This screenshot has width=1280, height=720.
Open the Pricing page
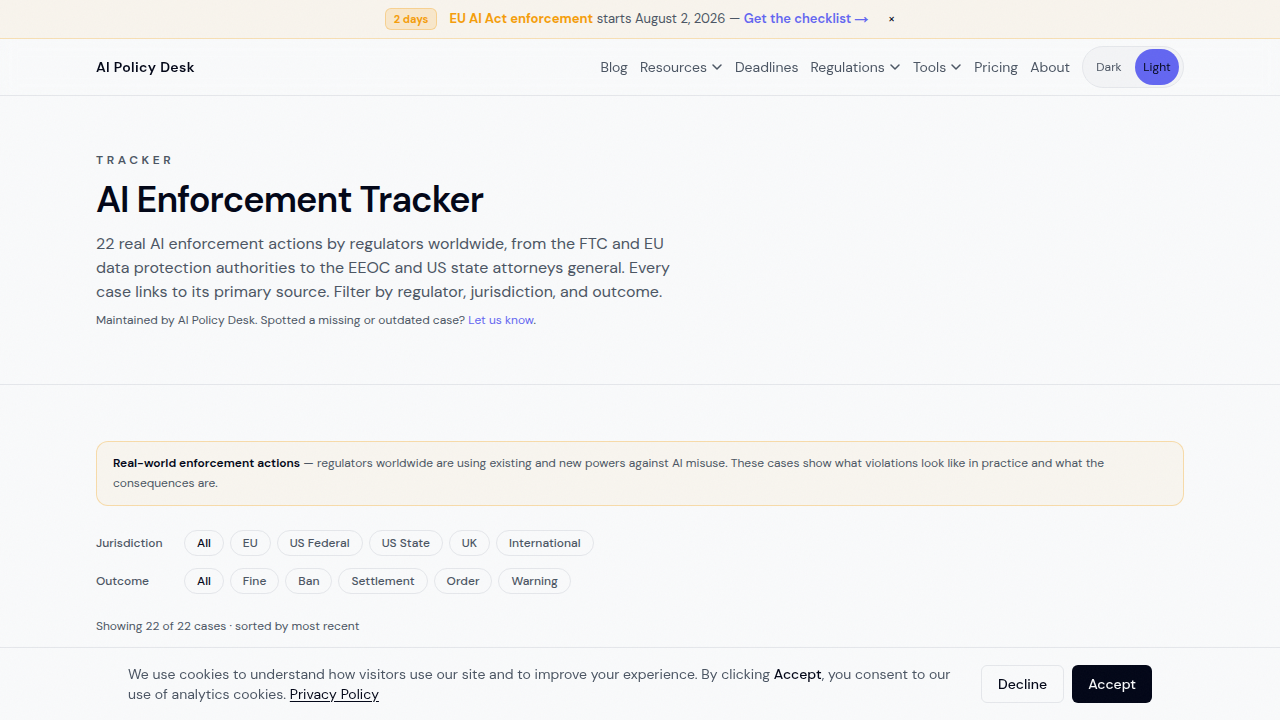996,67
